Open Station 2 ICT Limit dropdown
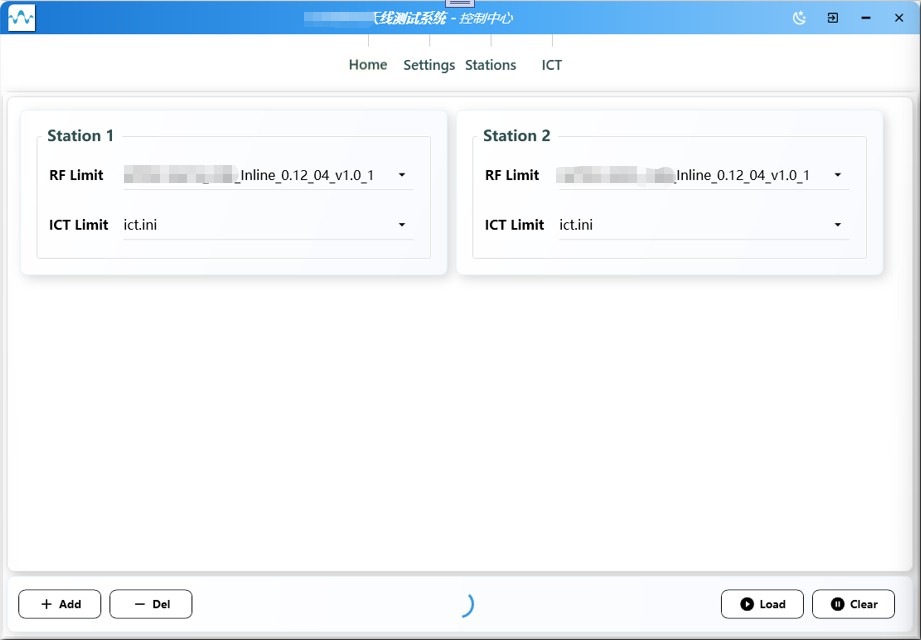The width and height of the screenshot is (921, 640). (838, 225)
